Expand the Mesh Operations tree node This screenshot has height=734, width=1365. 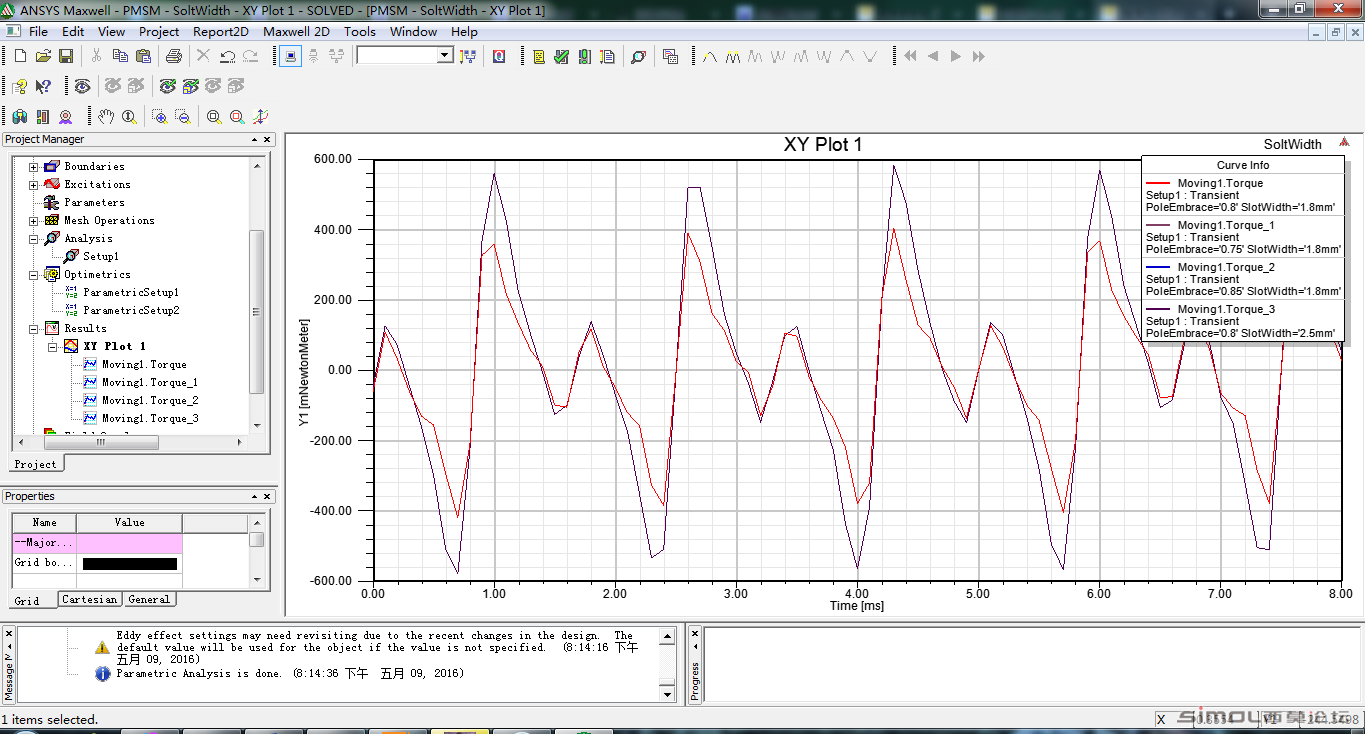34,220
